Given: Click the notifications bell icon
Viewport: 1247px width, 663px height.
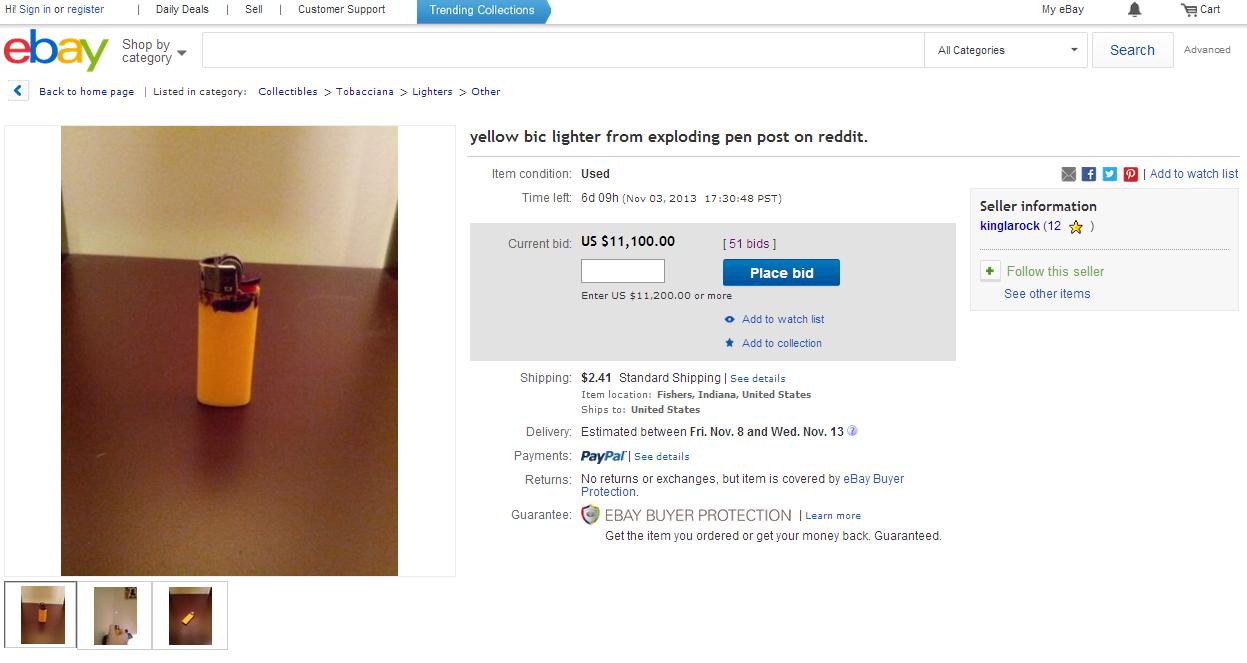Looking at the screenshot, I should coord(1134,10).
